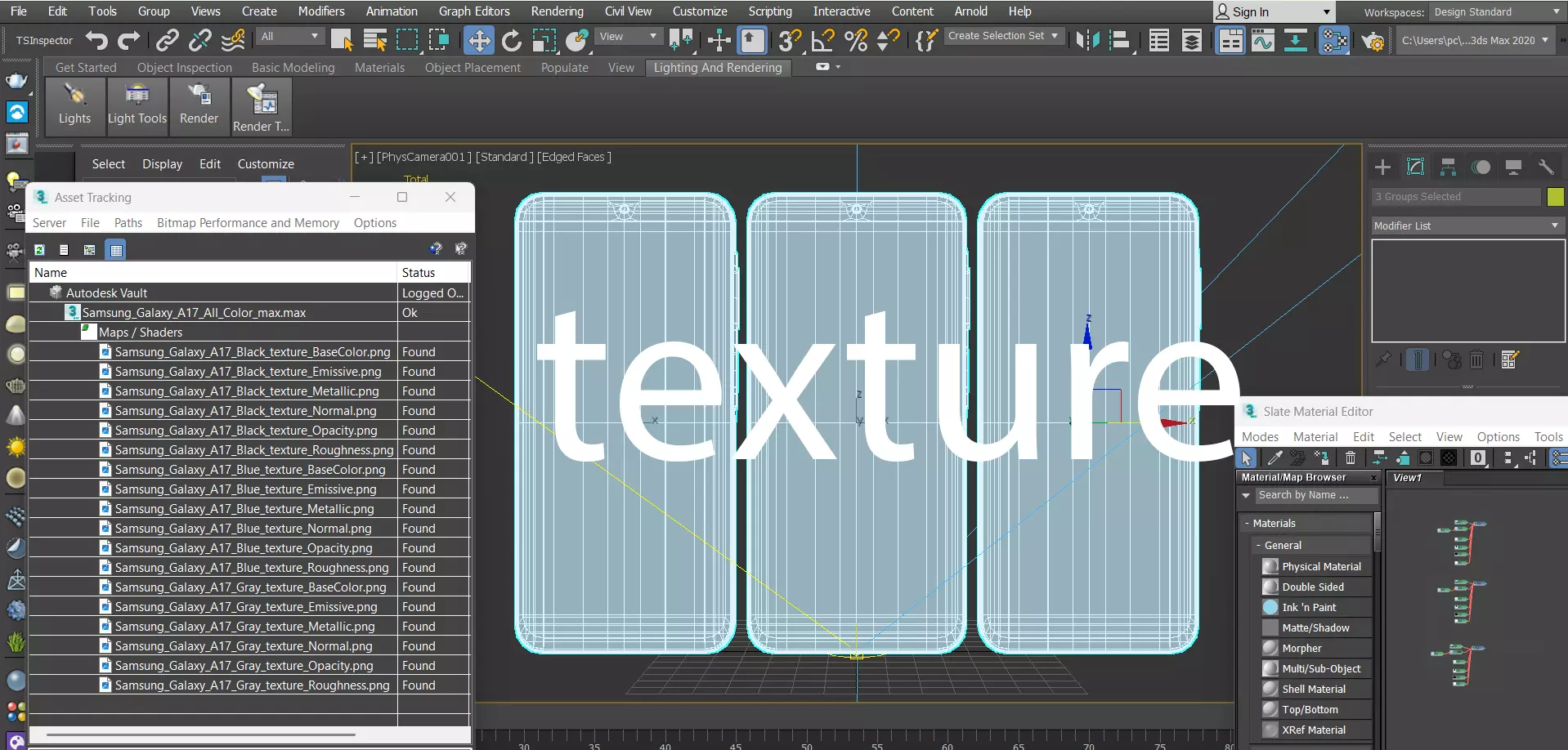Toggle Angle Snap in main toolbar

(x=822, y=40)
